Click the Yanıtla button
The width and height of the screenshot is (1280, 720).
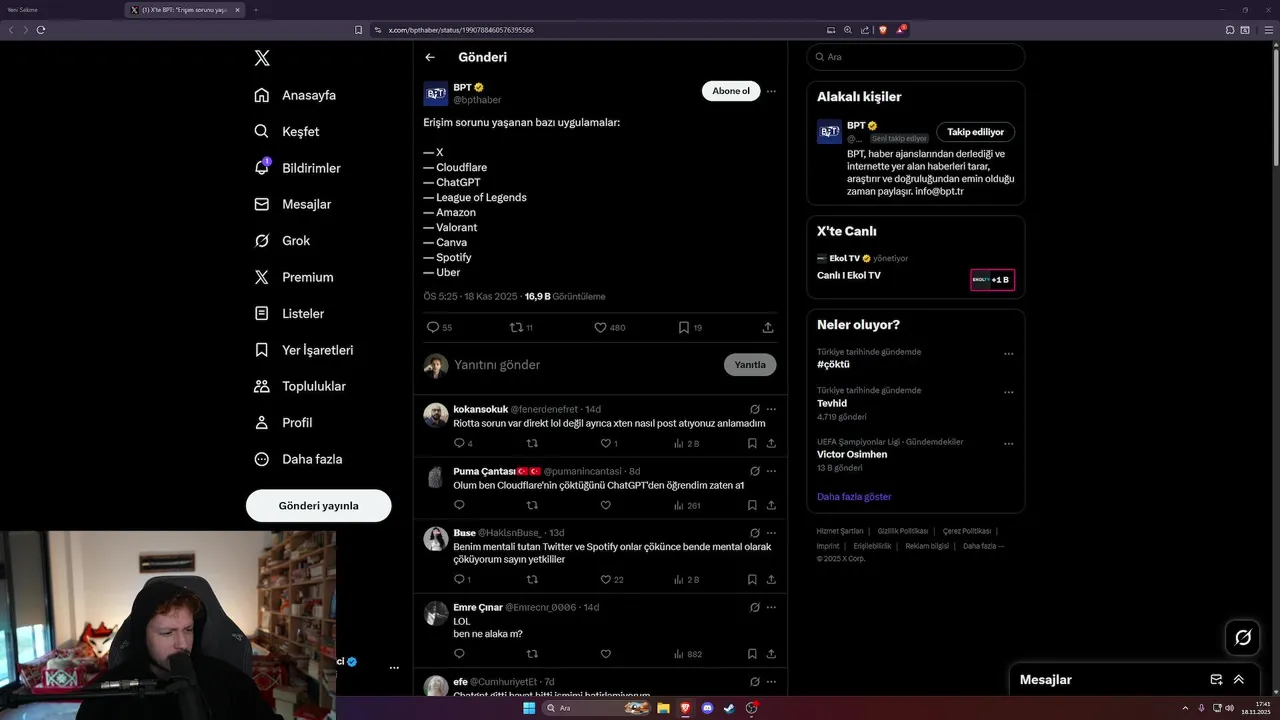tap(750, 365)
